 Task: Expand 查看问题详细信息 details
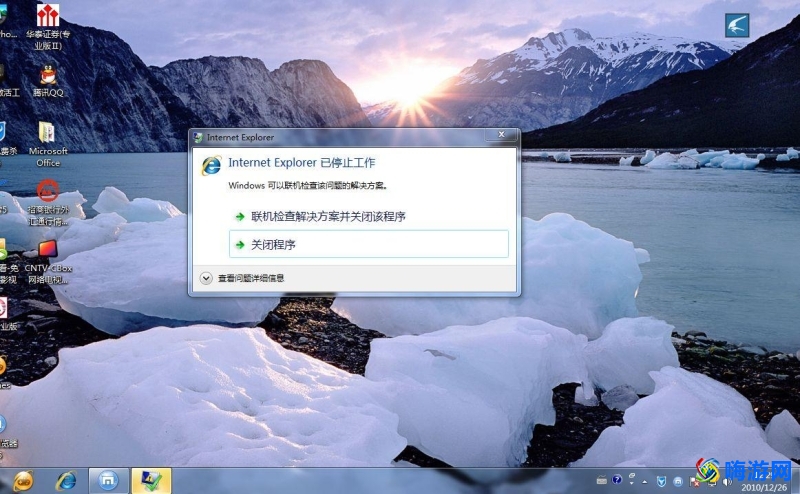coord(242,278)
